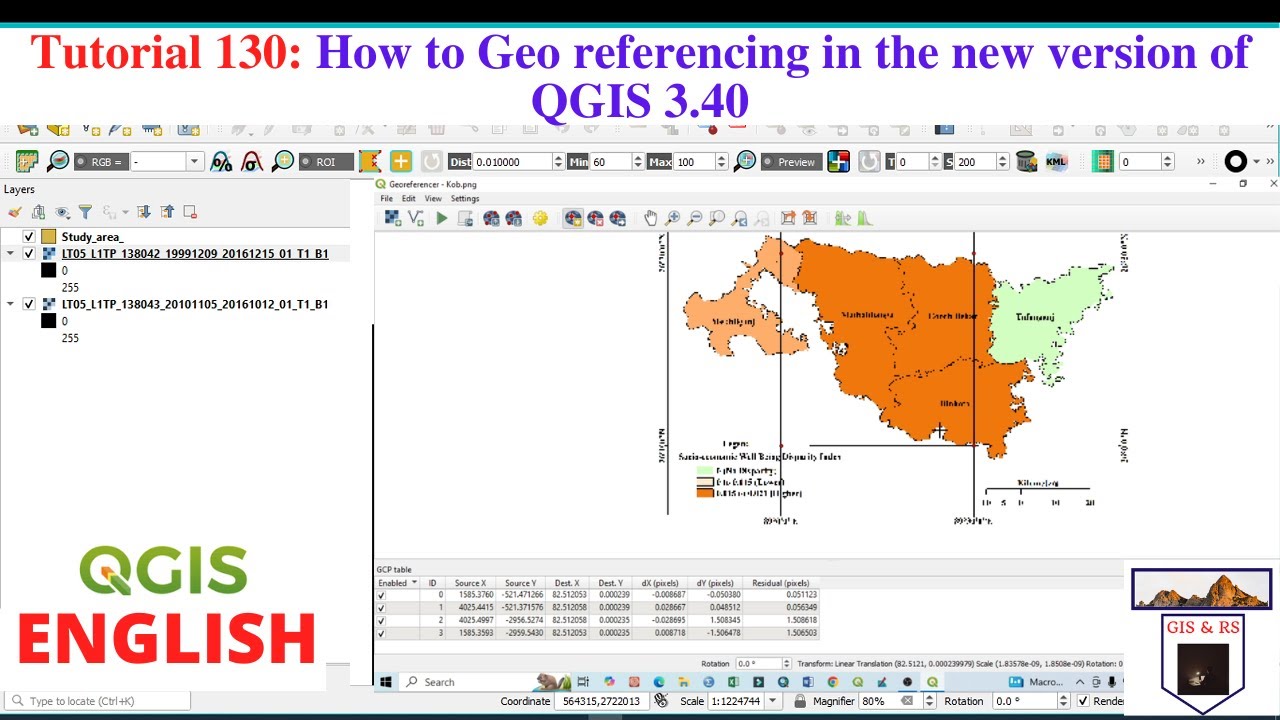Uncheck Enabled for GCP ID 0
The image size is (1280, 720).
coord(381,595)
